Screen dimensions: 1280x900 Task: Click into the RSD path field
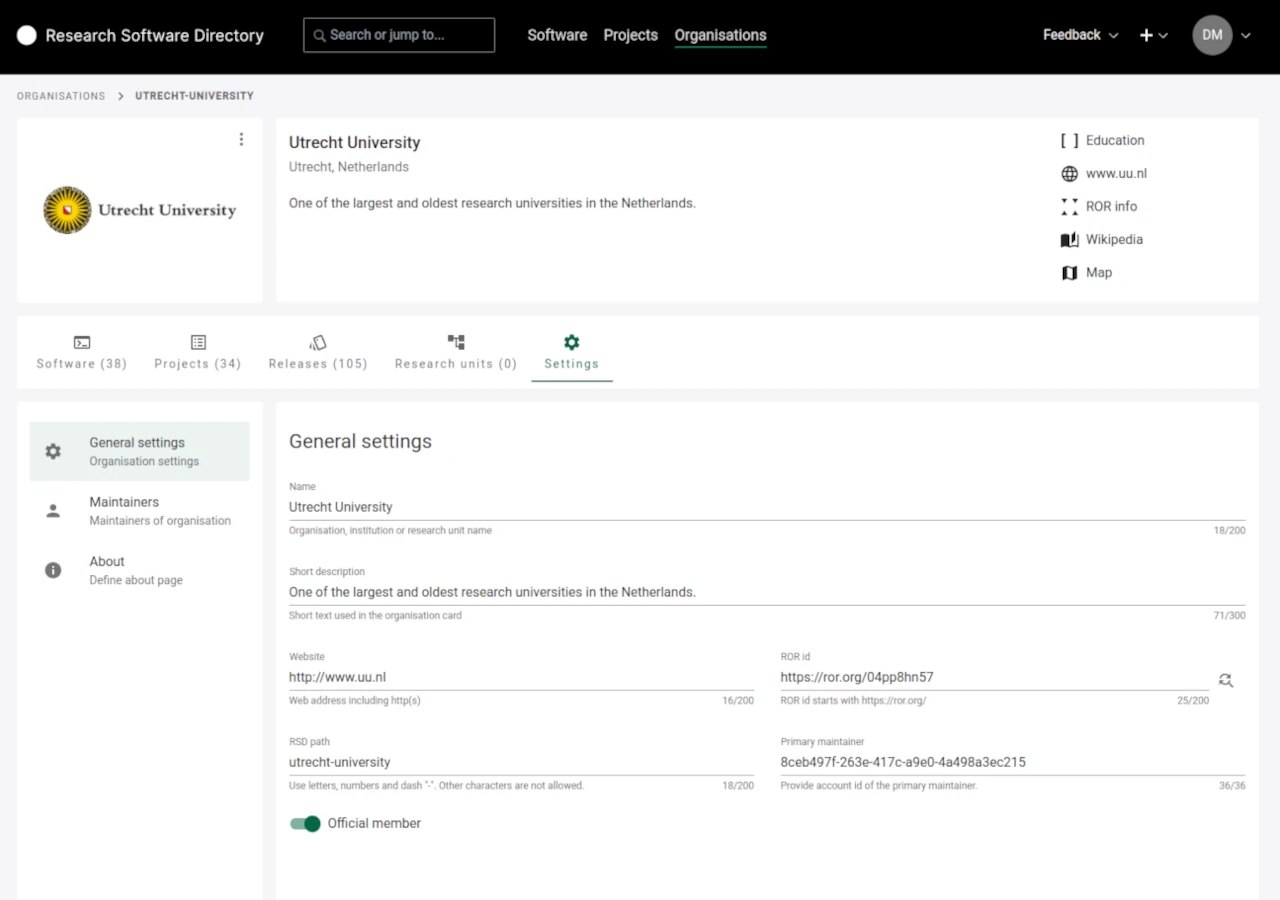[x=521, y=763]
